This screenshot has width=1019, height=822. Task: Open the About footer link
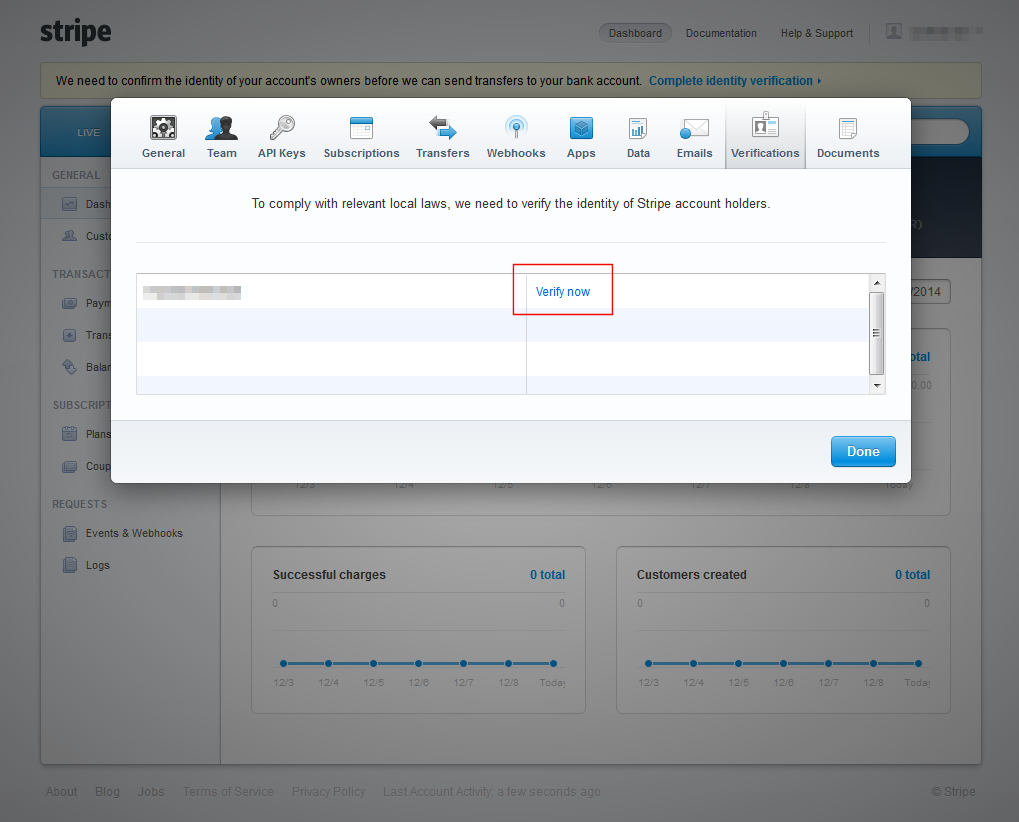click(61, 791)
